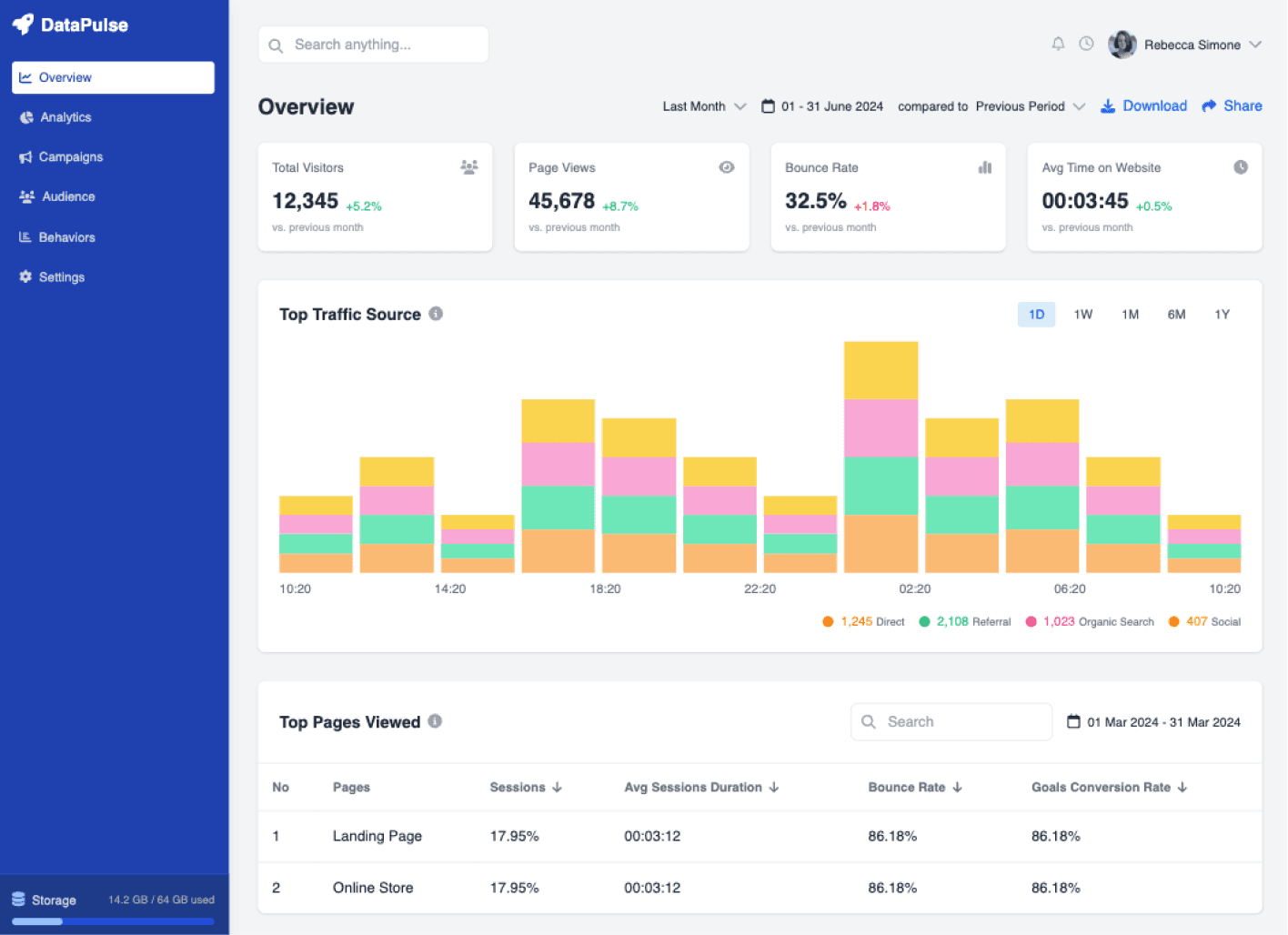1288x935 pixels.
Task: Open the Previous Period comparison dropdown
Action: pyautogui.click(x=1030, y=106)
